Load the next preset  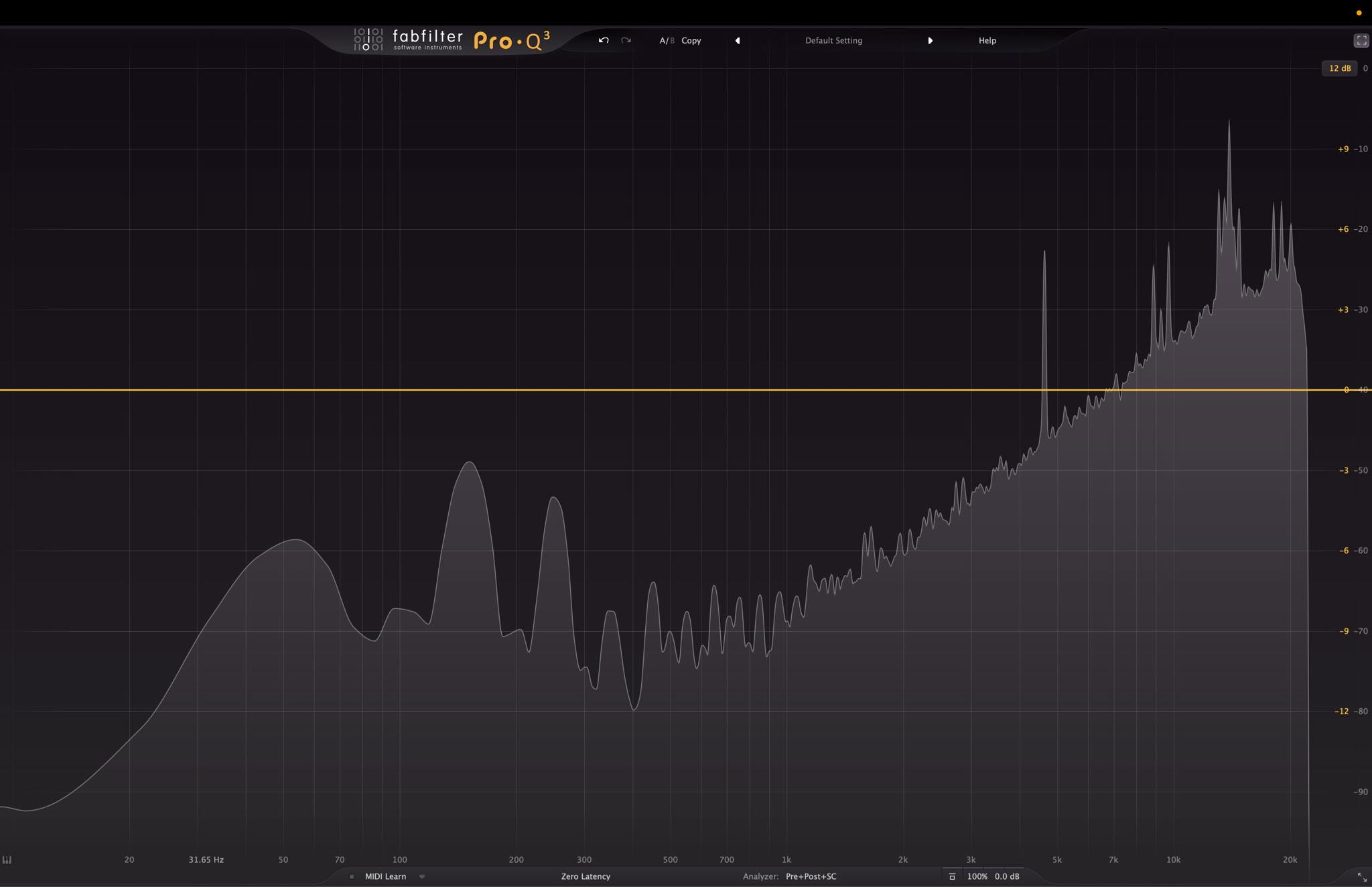(x=930, y=40)
